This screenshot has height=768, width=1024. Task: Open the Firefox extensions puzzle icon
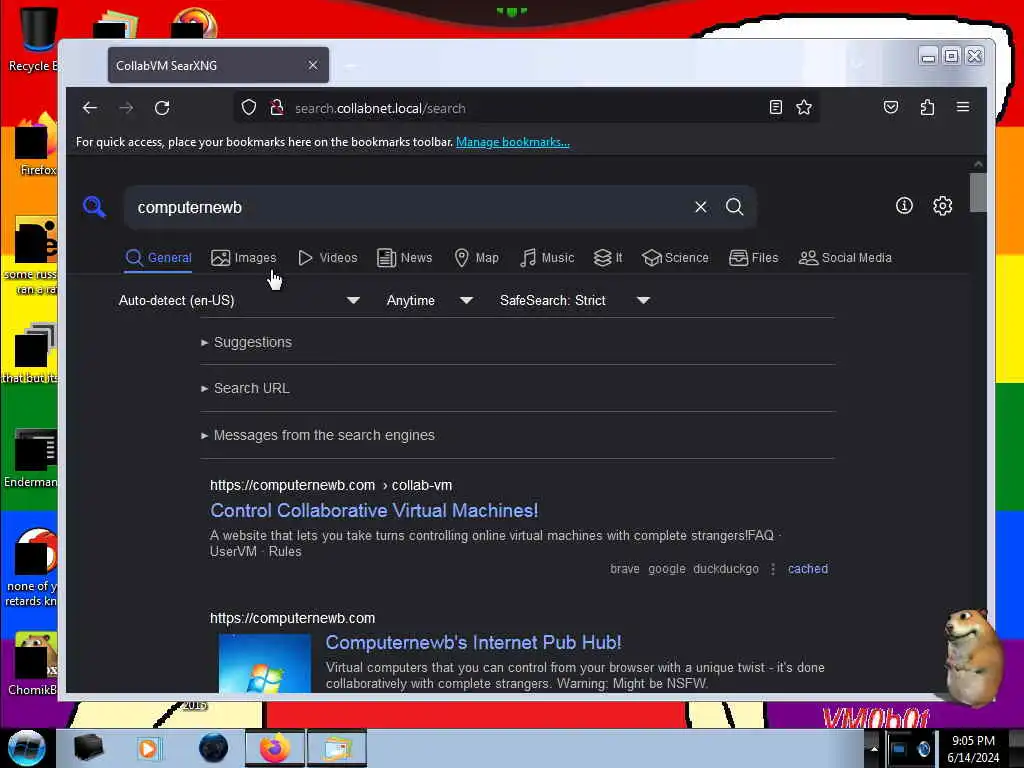[927, 107]
